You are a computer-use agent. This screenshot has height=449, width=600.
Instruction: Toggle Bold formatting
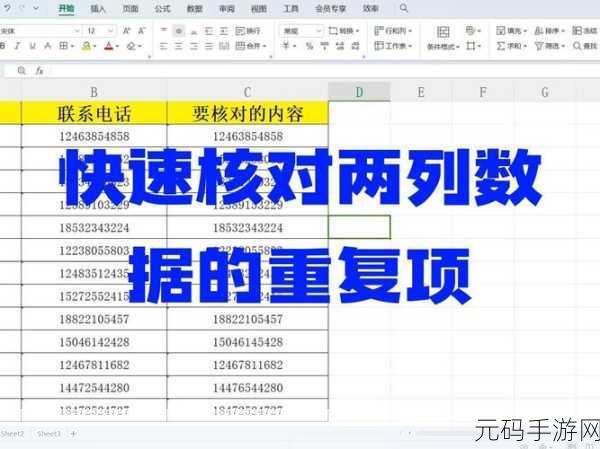(x=3, y=46)
